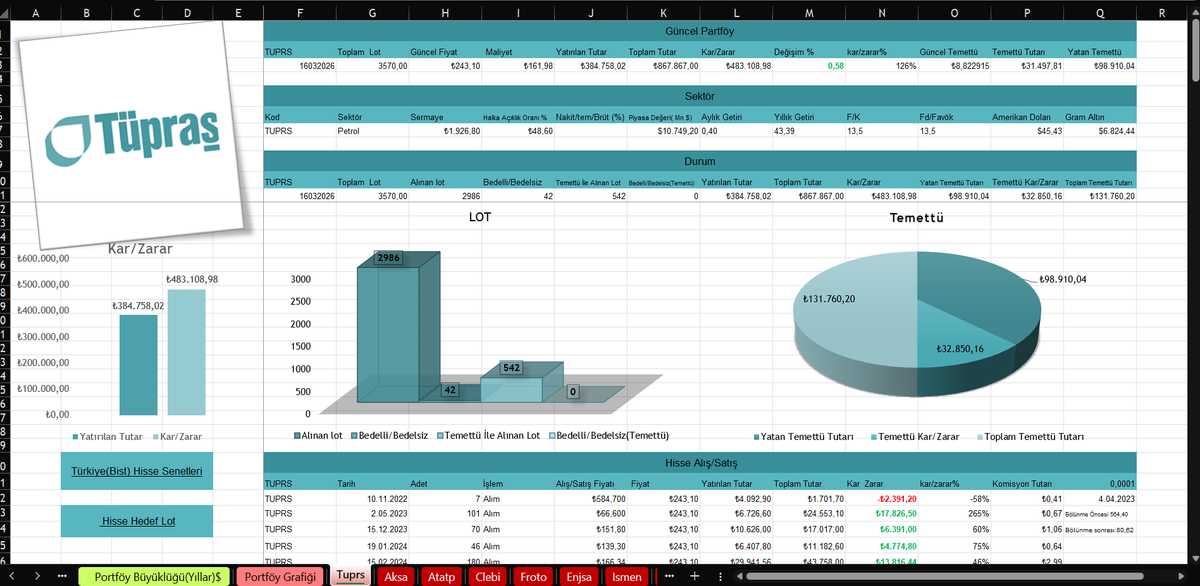Switch to the Portföy Grafiği sheet tab
This screenshot has height=586, width=1200.
(x=280, y=576)
